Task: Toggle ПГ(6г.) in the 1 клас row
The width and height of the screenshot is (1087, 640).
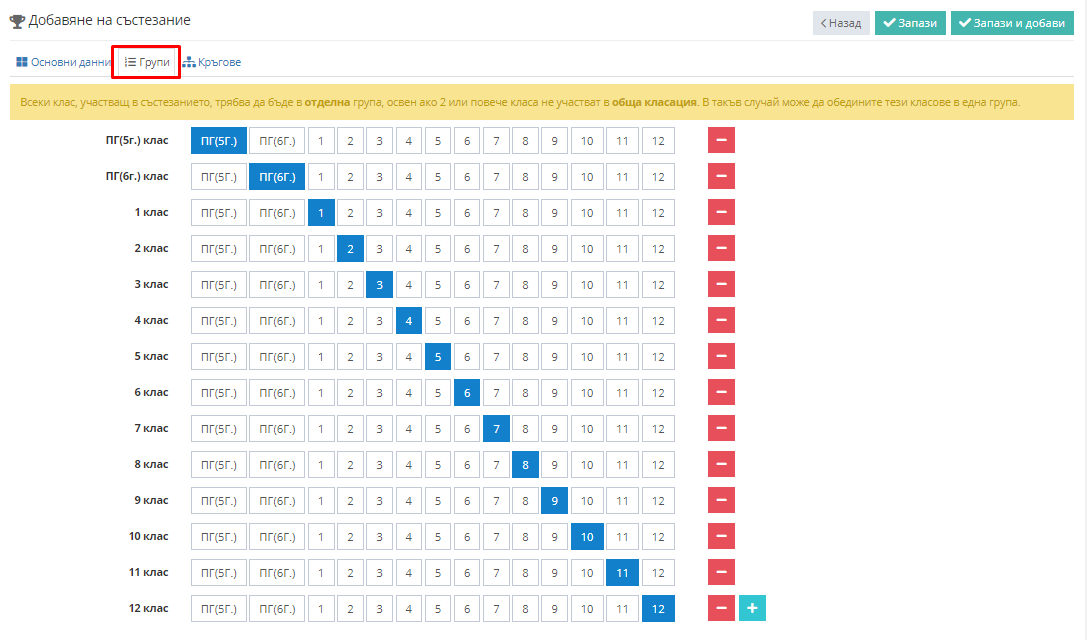Action: pyautogui.click(x=276, y=213)
